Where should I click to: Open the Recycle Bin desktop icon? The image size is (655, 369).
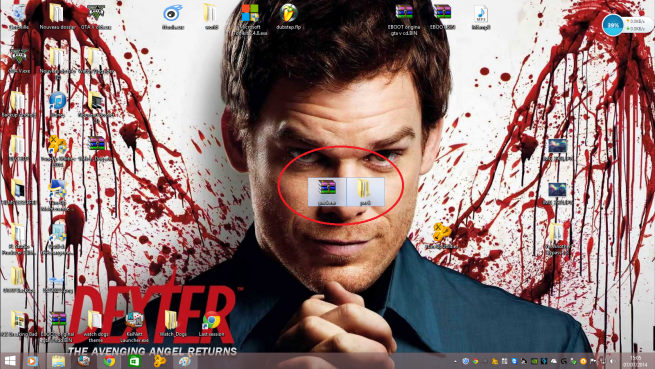(x=18, y=17)
